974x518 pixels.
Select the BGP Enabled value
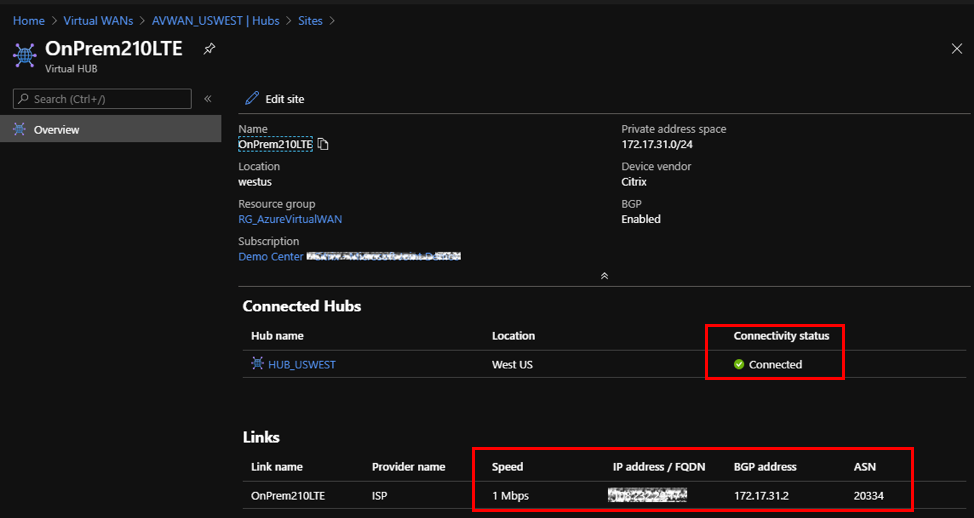[641, 219]
